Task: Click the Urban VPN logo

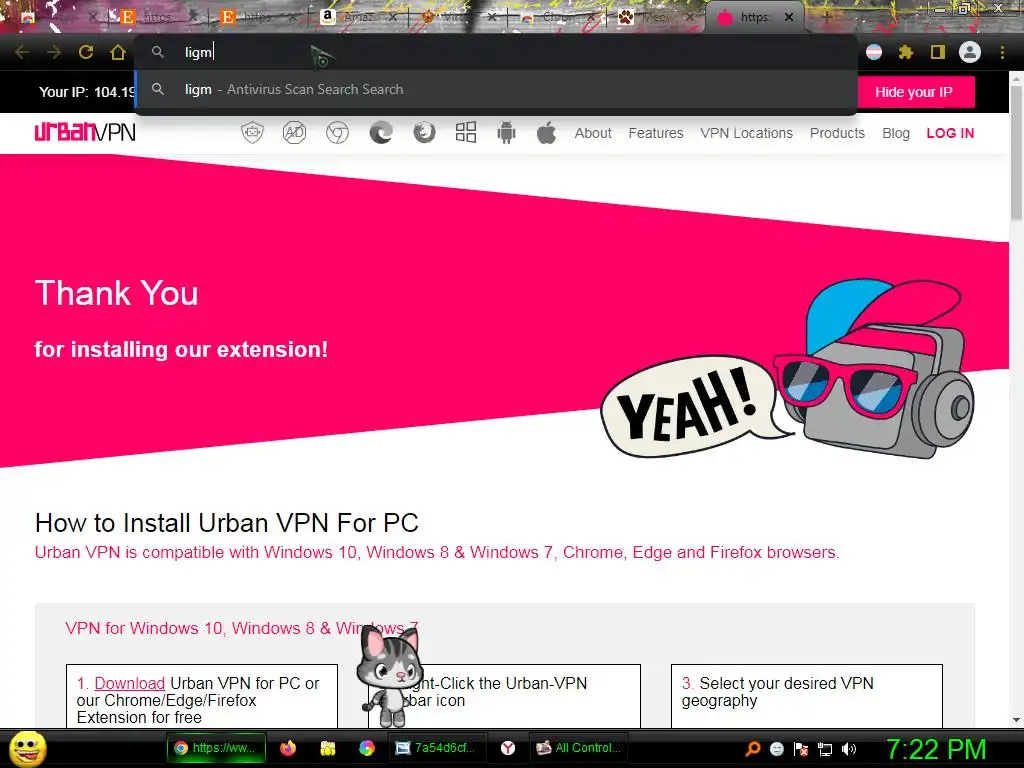Action: [x=85, y=132]
